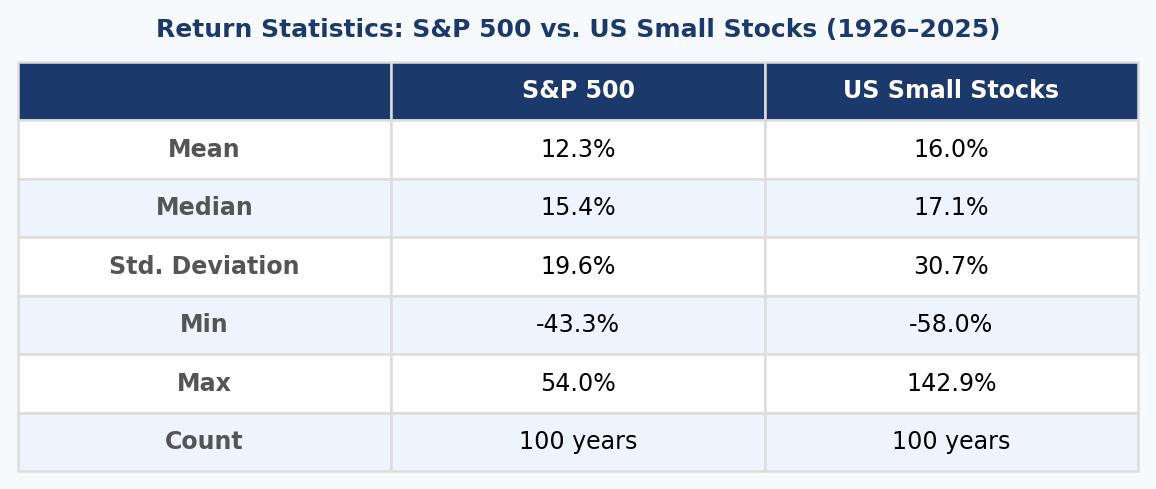The image size is (1156, 489).
Task: Click the Median row label
Action: (204, 208)
